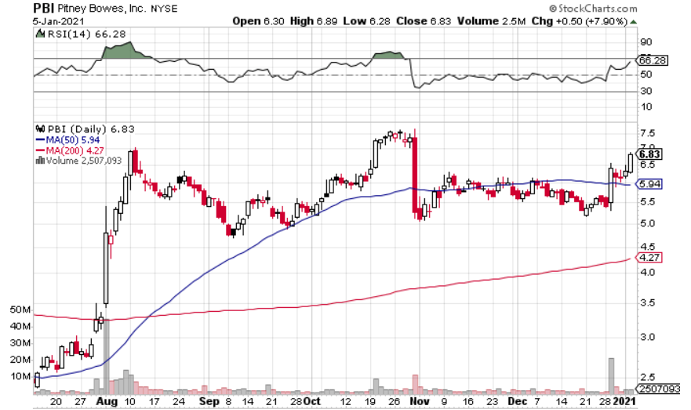Click the Aug date axis label

(x=107, y=402)
